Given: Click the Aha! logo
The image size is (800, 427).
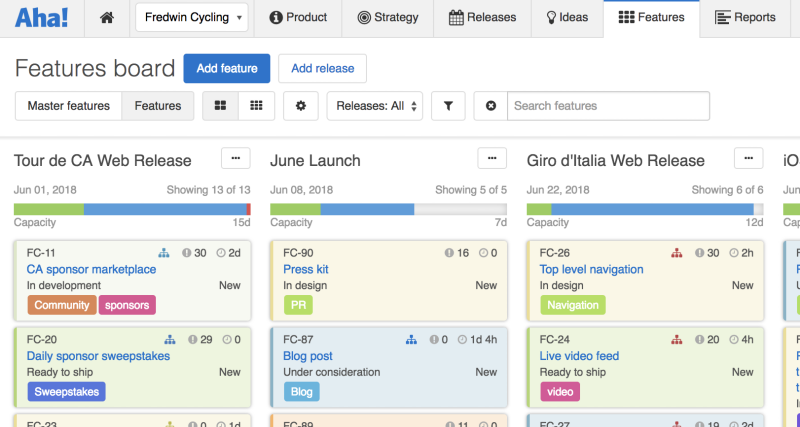Looking at the screenshot, I should click(41, 18).
